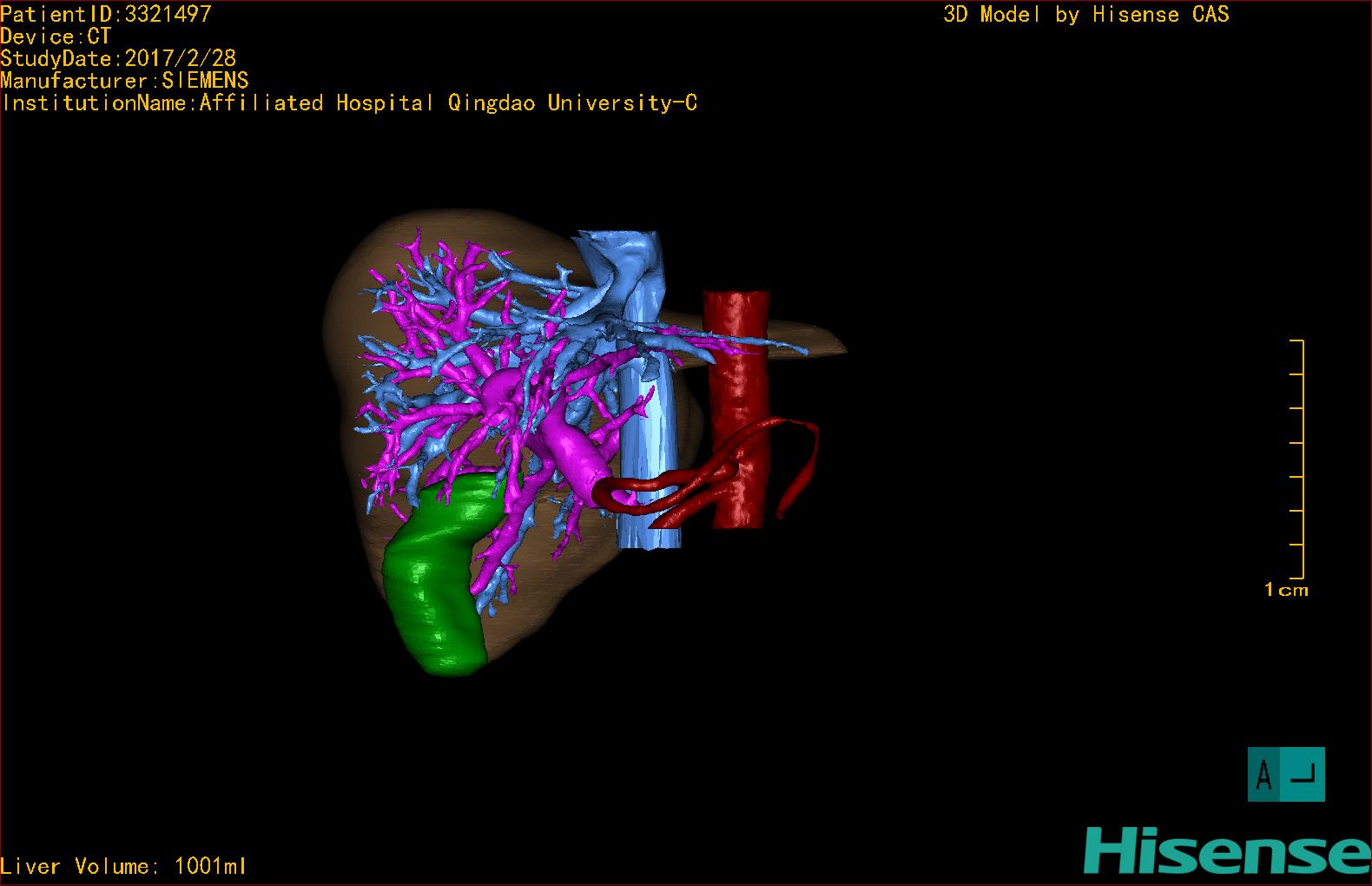Click the Device:CT overlay text

(56, 36)
